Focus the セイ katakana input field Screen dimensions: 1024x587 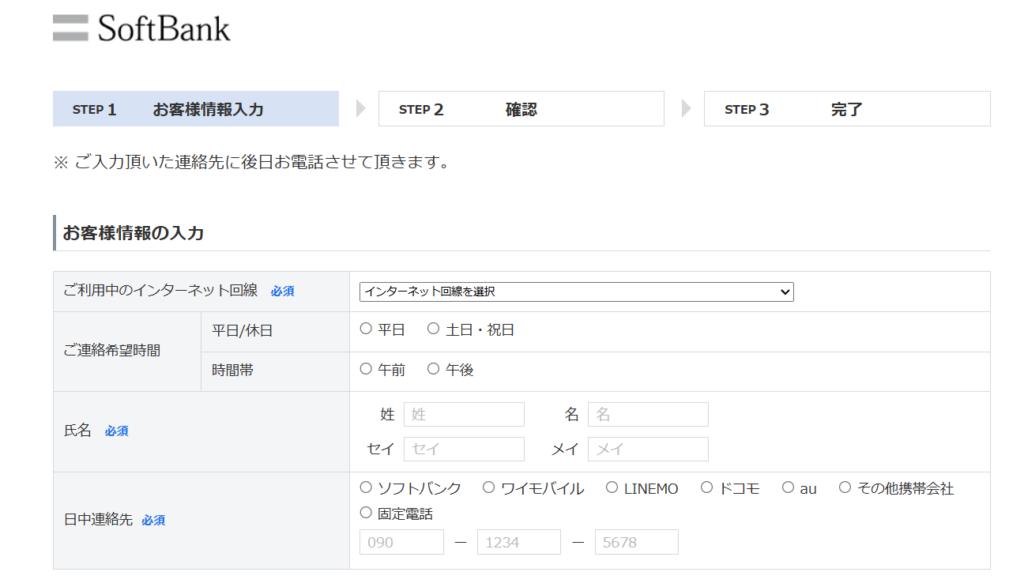tap(464, 449)
